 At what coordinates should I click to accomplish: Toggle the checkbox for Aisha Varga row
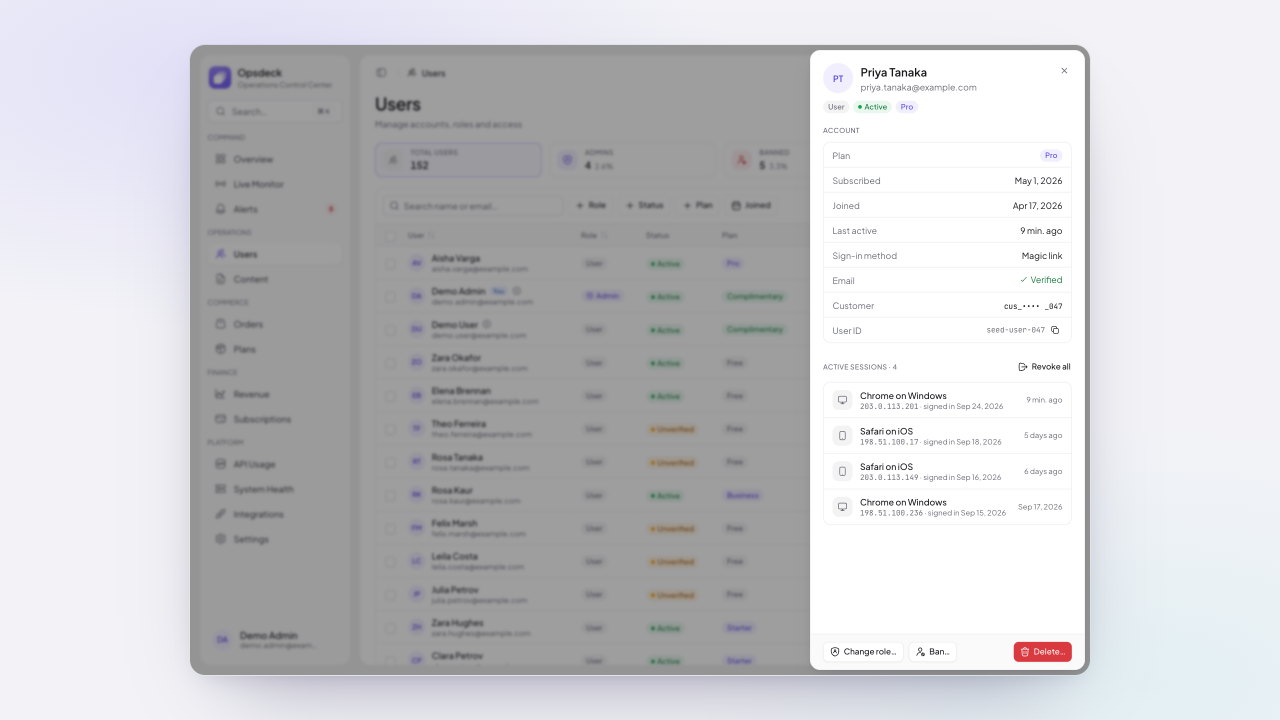tap(390, 263)
